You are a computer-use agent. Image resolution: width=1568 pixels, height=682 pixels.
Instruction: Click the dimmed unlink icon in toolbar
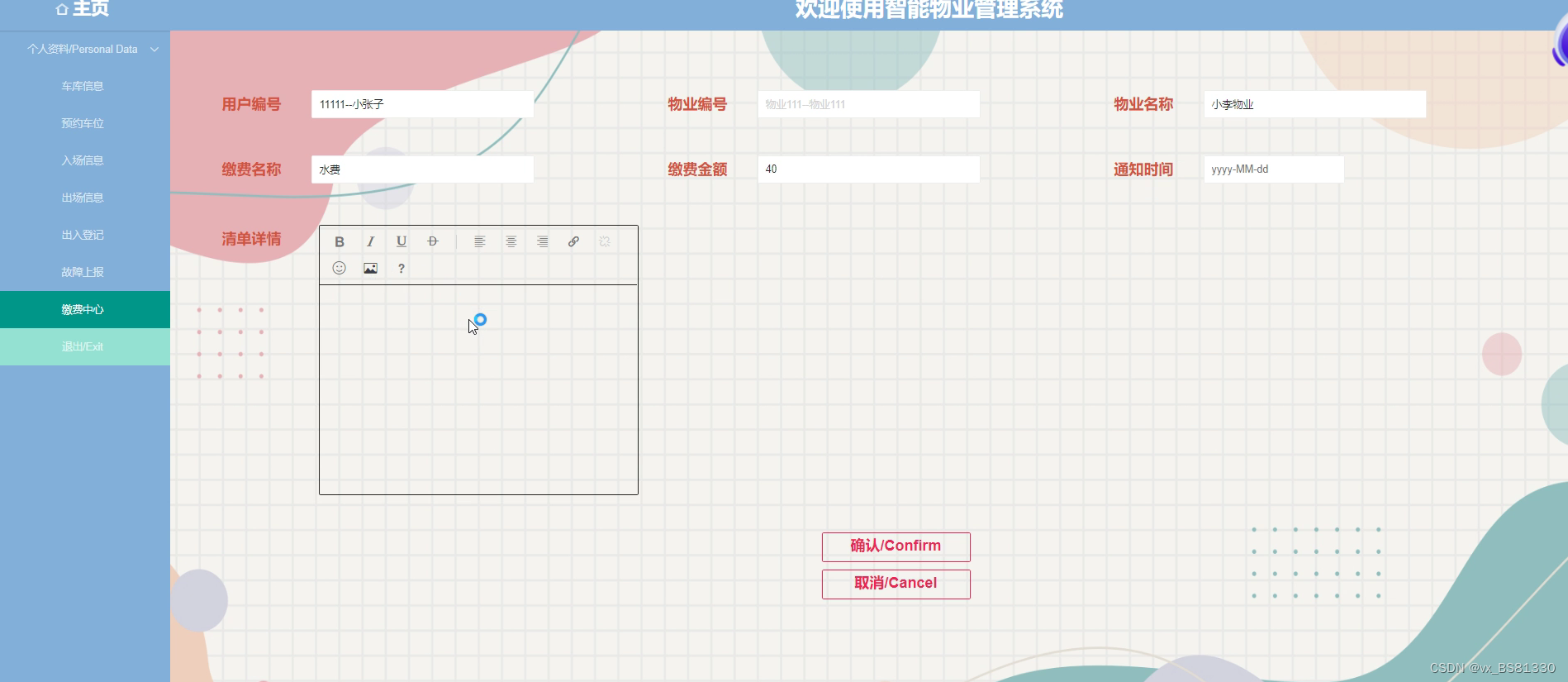click(605, 241)
